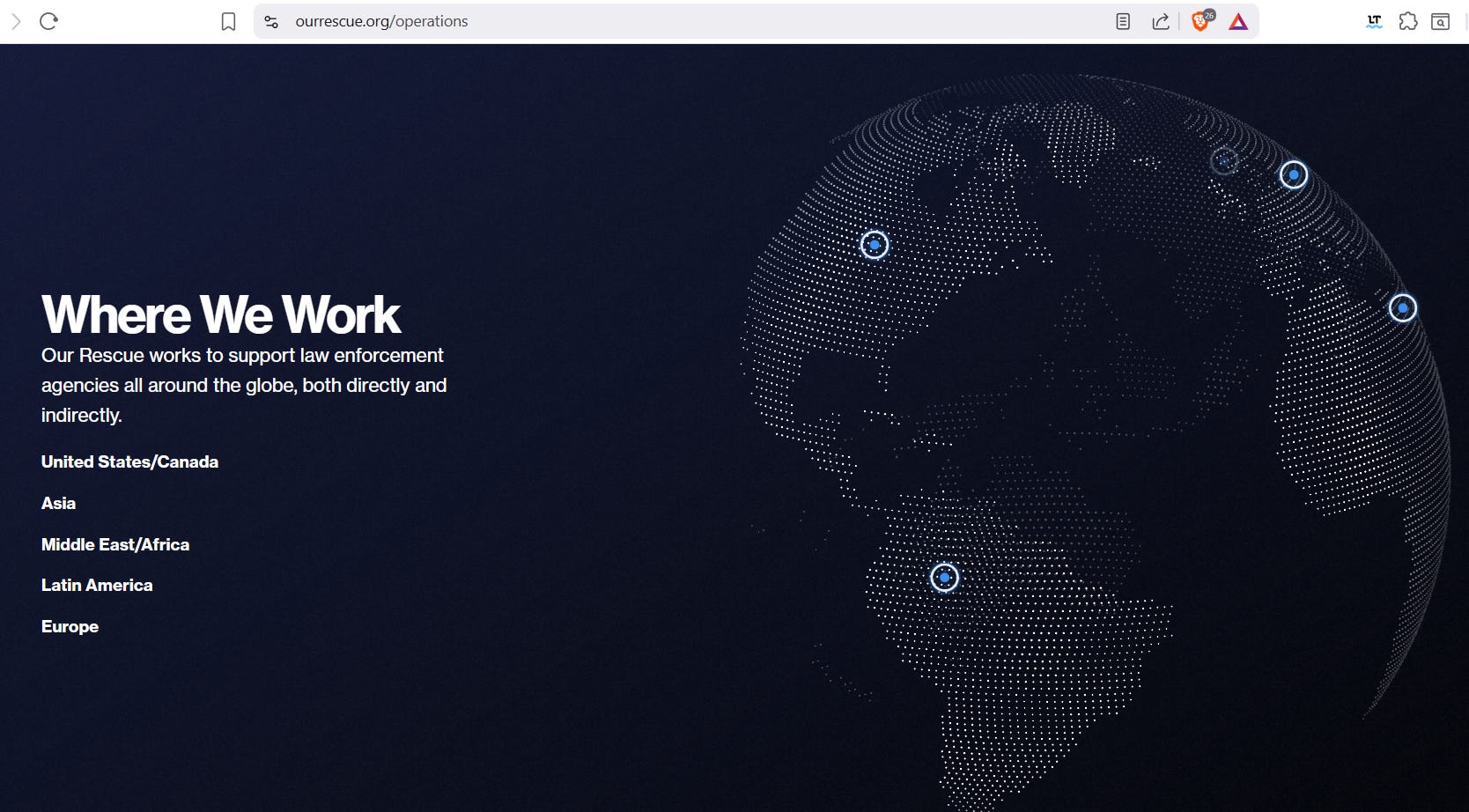Image resolution: width=1469 pixels, height=812 pixels.
Task: Reload the current page
Action: click(x=48, y=21)
